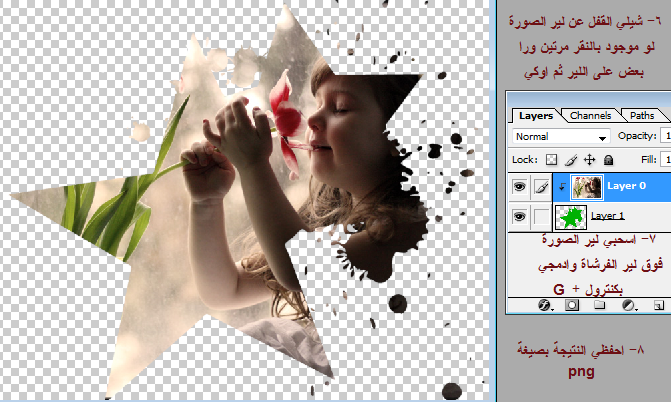Toggle brush indicator box on Layer 0
Viewport: 671px width, 402px height.
coord(540,186)
